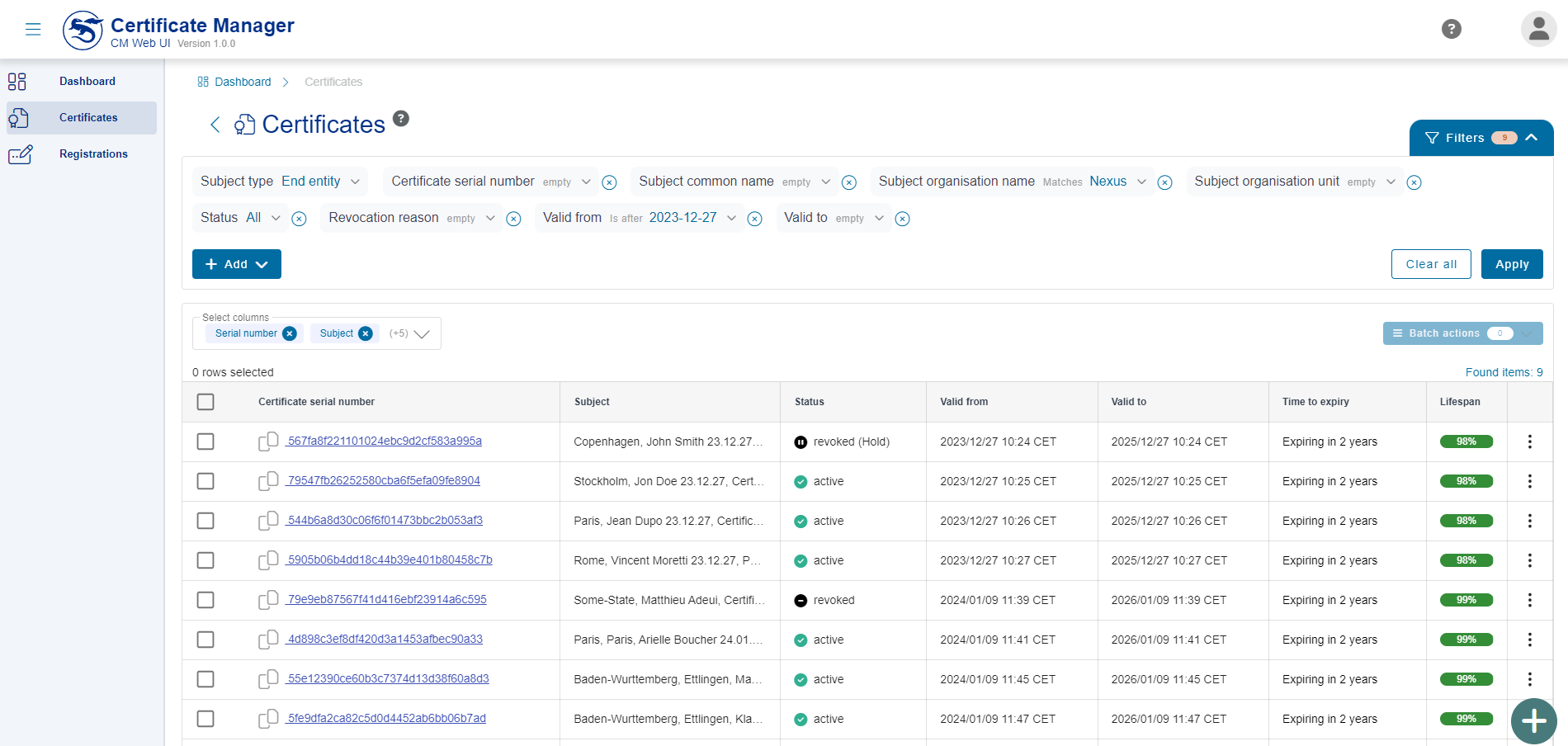The width and height of the screenshot is (1568, 746).
Task: Open Registrations in the sidebar
Action: [x=93, y=153]
